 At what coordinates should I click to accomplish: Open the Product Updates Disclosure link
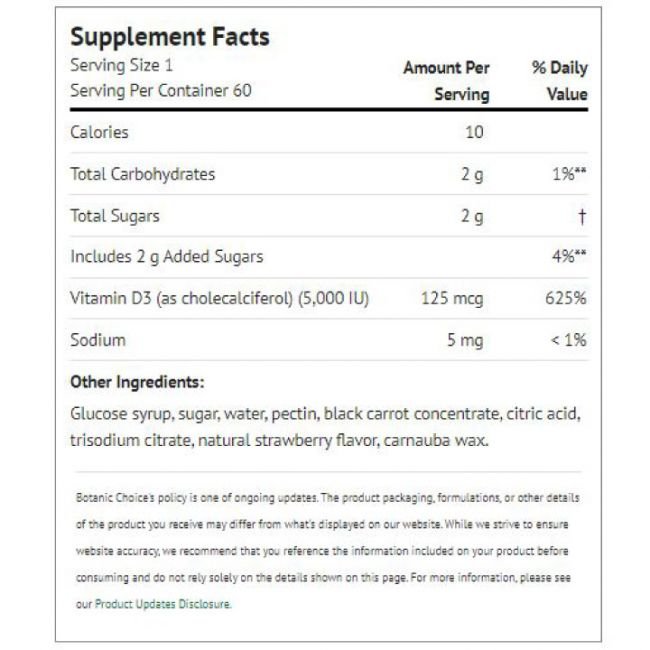pos(162,604)
